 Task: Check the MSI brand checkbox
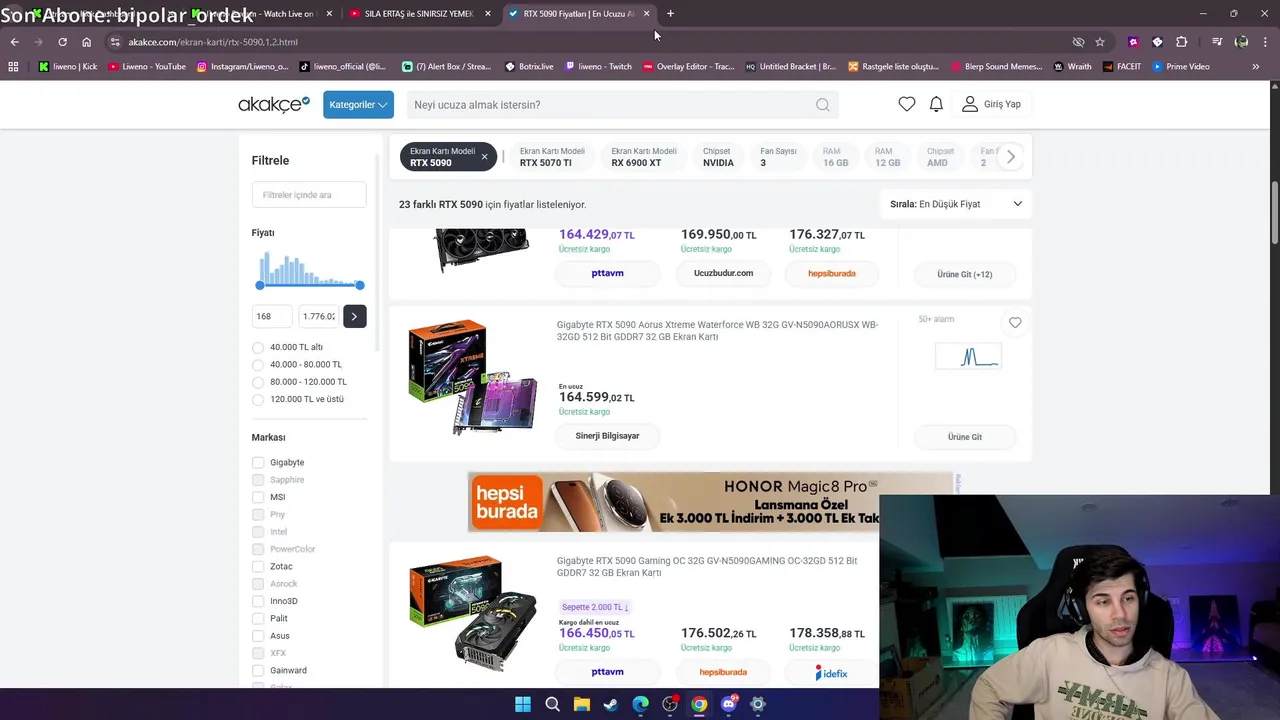pyautogui.click(x=258, y=497)
